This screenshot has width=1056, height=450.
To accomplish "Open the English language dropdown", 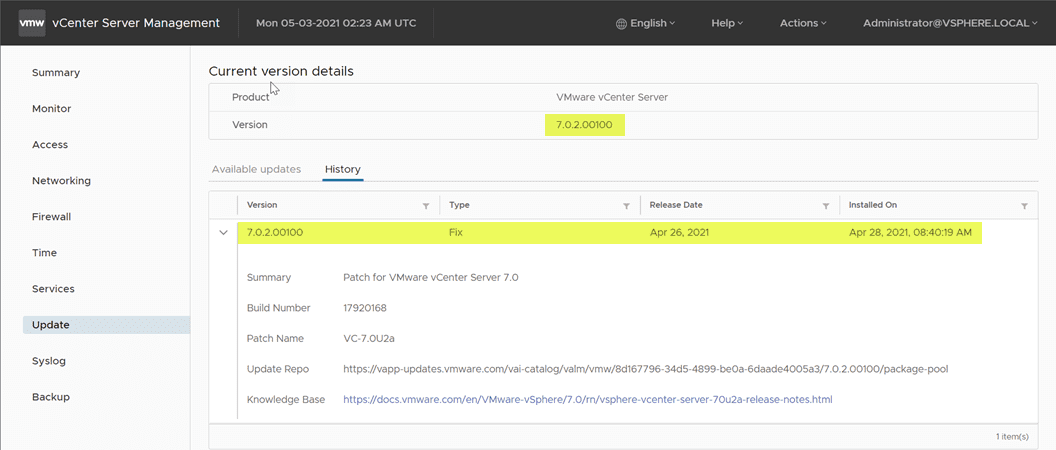I will (x=652, y=23).
